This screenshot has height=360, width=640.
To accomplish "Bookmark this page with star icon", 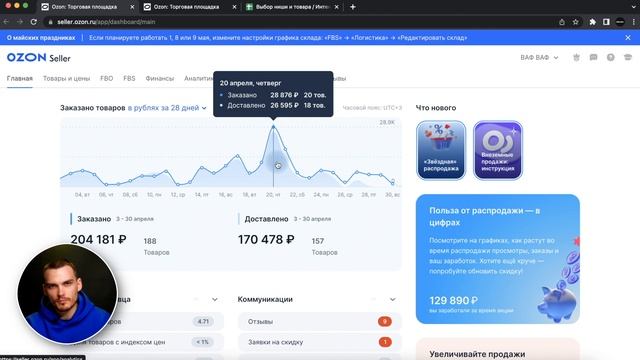I will [576, 22].
